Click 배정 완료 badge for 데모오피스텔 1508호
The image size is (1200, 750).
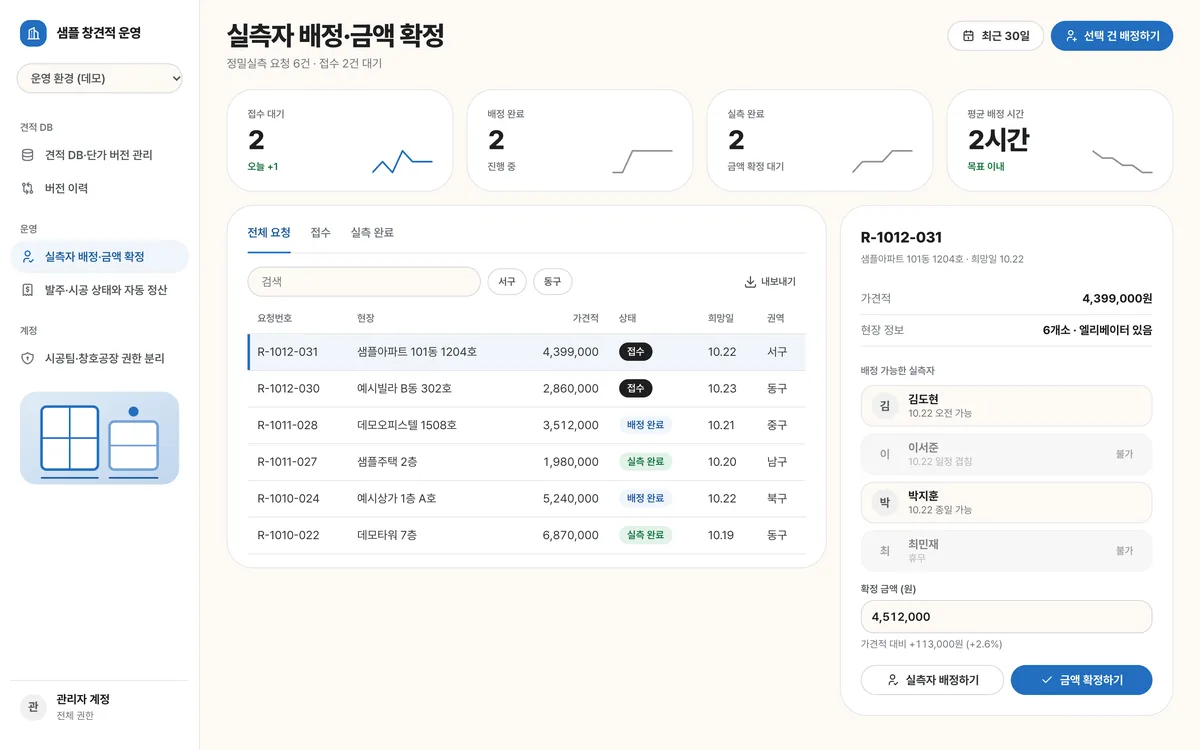tap(645, 425)
